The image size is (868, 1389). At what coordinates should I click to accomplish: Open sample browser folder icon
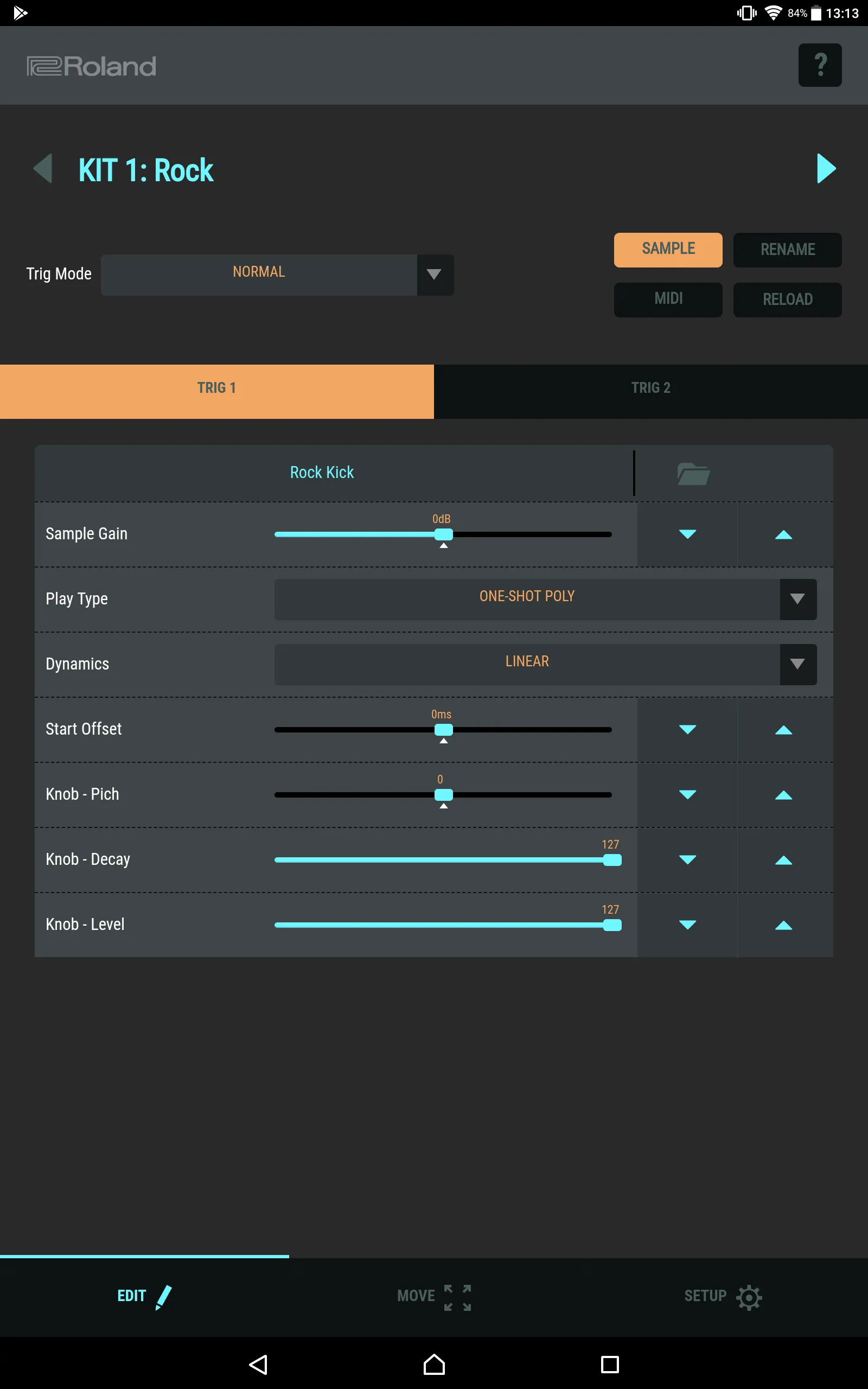tap(693, 474)
